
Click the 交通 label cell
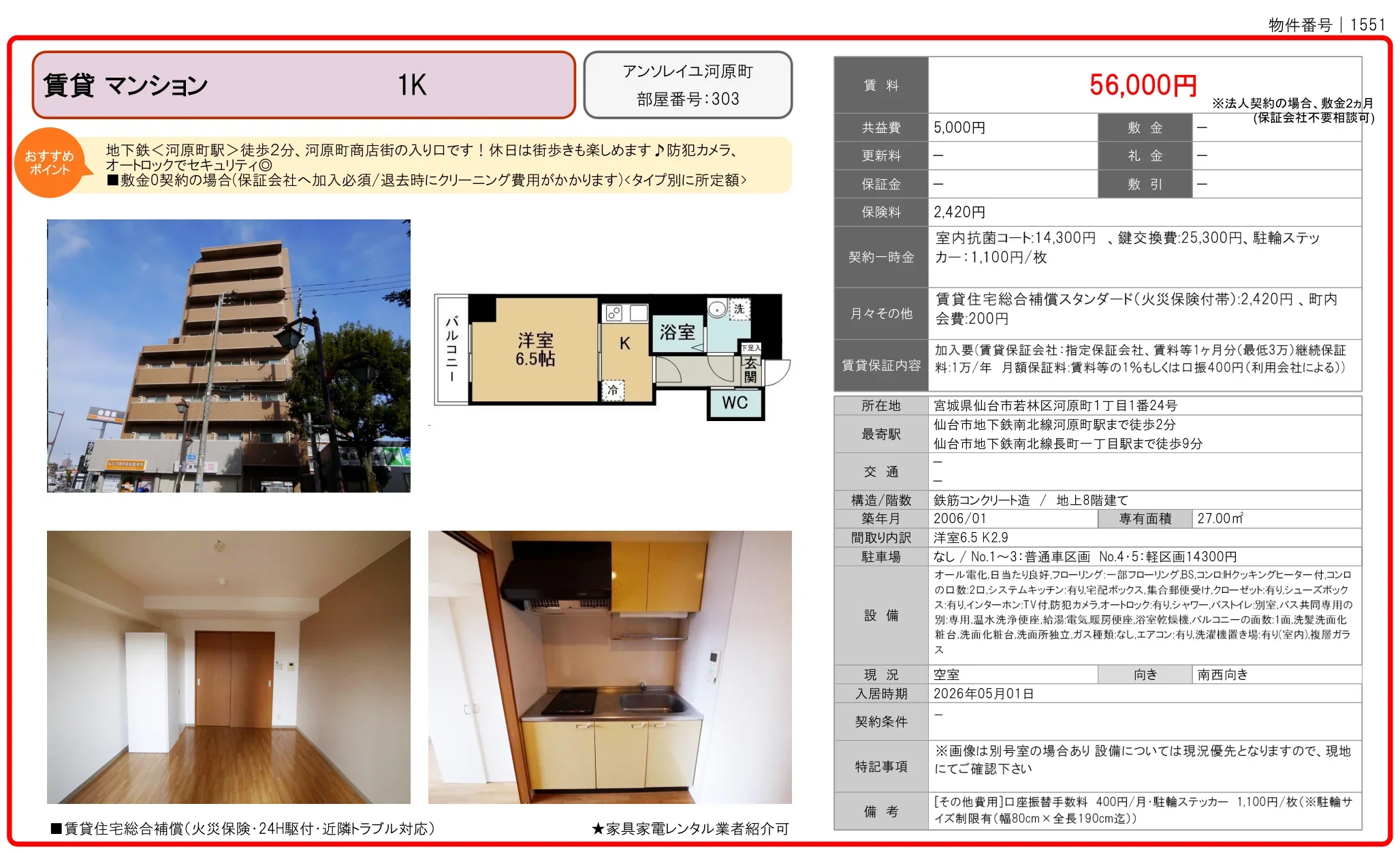pos(881,471)
